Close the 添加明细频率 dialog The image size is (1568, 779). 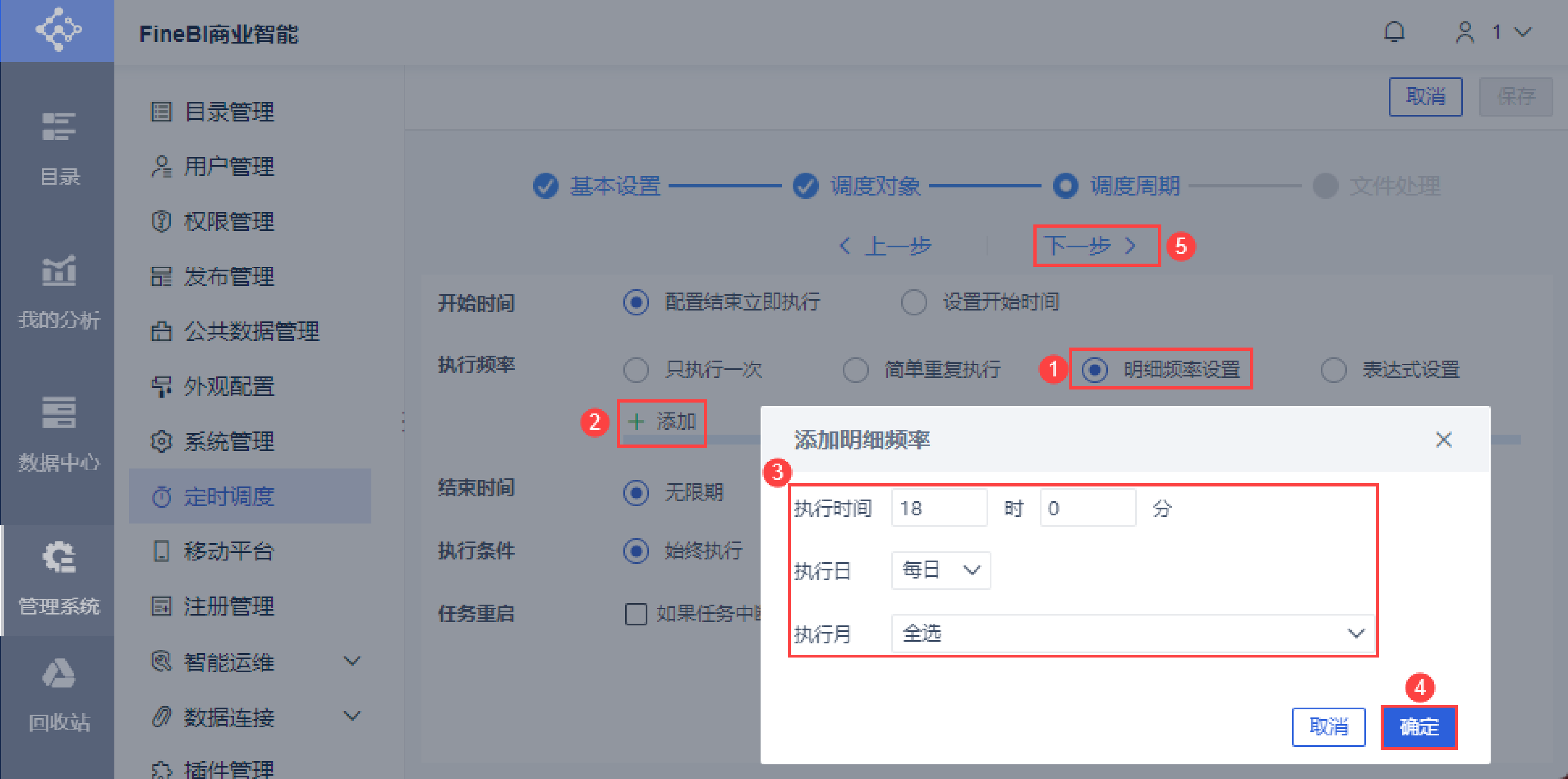[x=1443, y=439]
